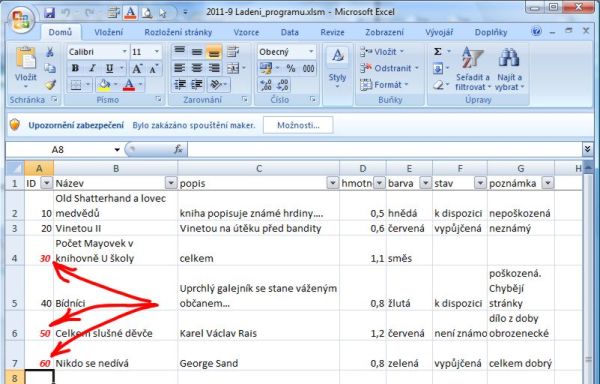The width and height of the screenshot is (600, 384).
Task: Align text to middle vertically
Action: pos(197,52)
